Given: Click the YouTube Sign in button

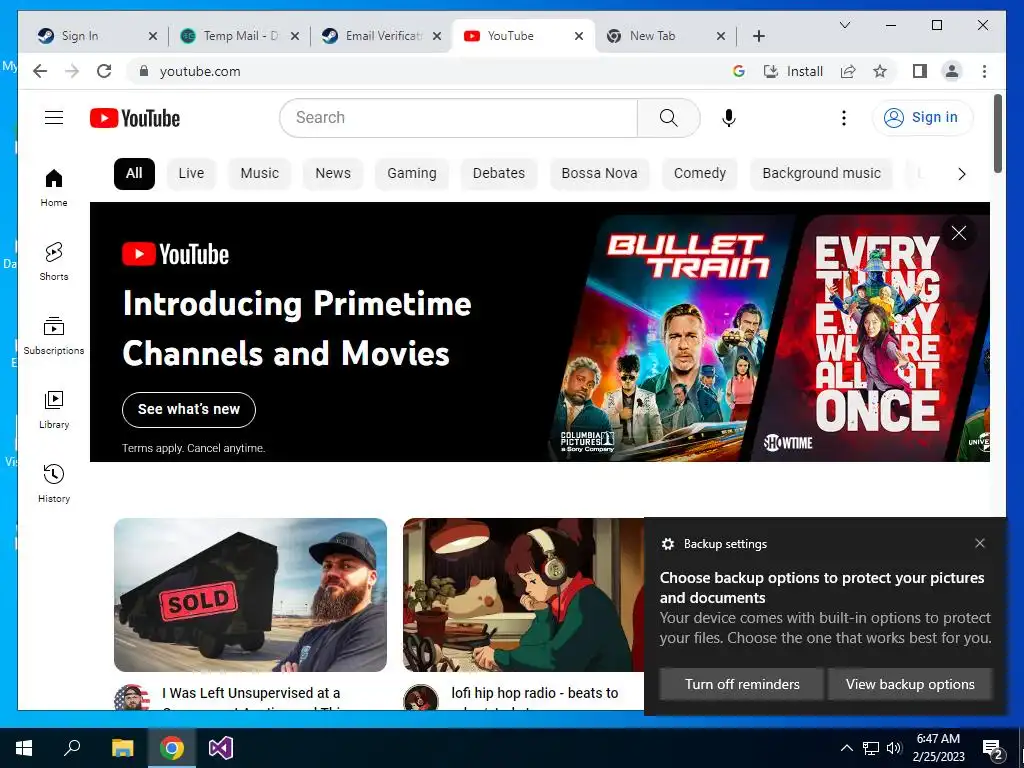Looking at the screenshot, I should coord(922,118).
